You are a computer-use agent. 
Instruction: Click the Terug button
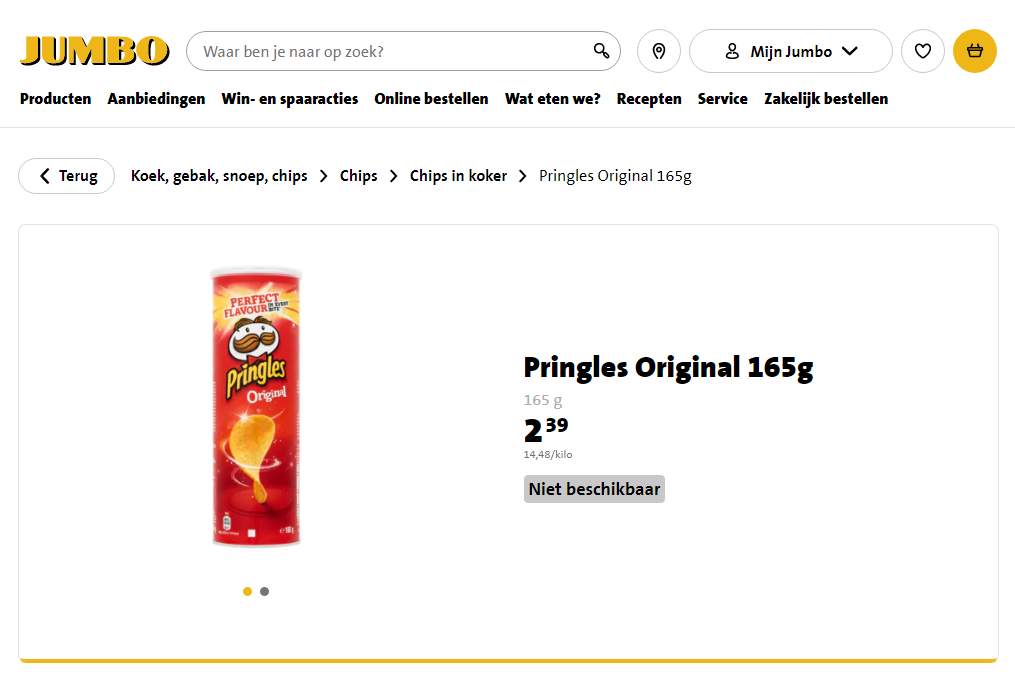pos(66,175)
